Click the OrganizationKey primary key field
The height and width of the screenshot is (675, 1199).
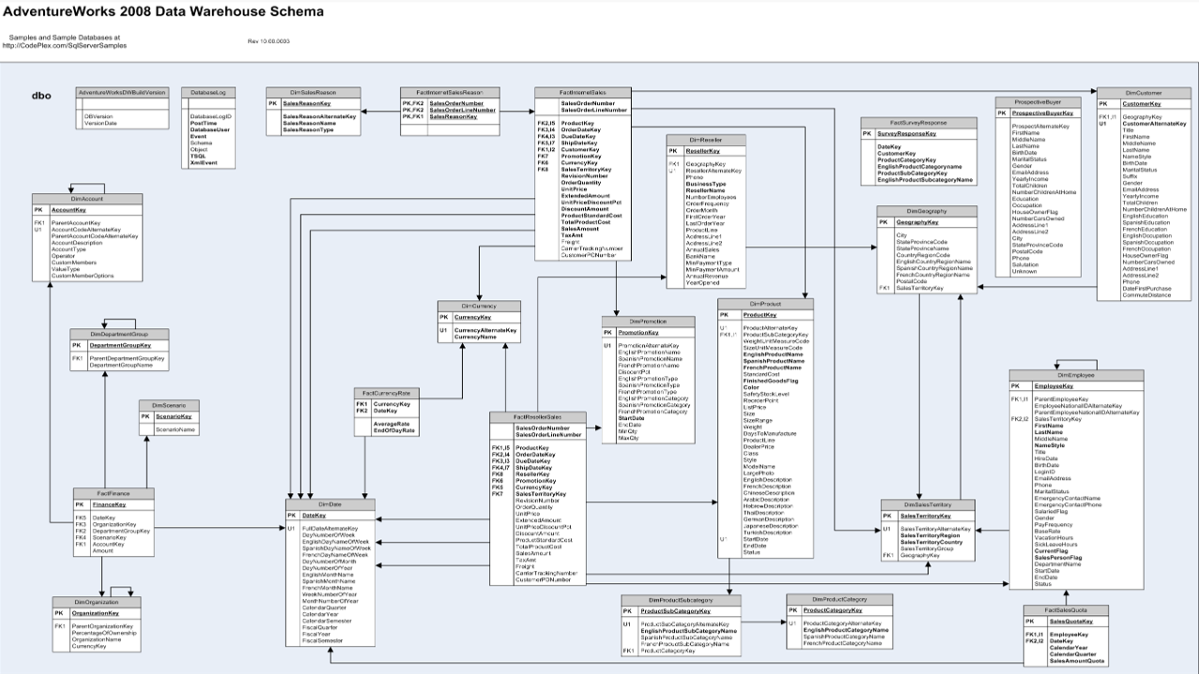(96, 613)
